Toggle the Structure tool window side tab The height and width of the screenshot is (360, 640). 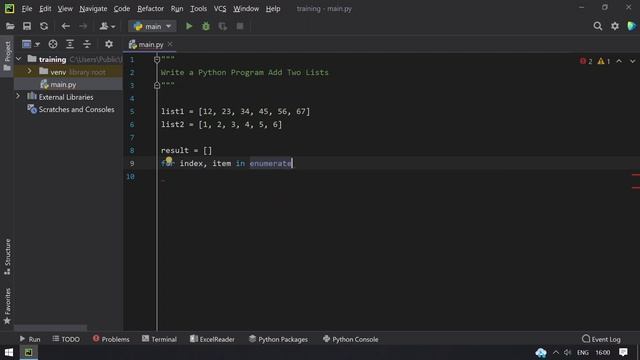(7, 256)
